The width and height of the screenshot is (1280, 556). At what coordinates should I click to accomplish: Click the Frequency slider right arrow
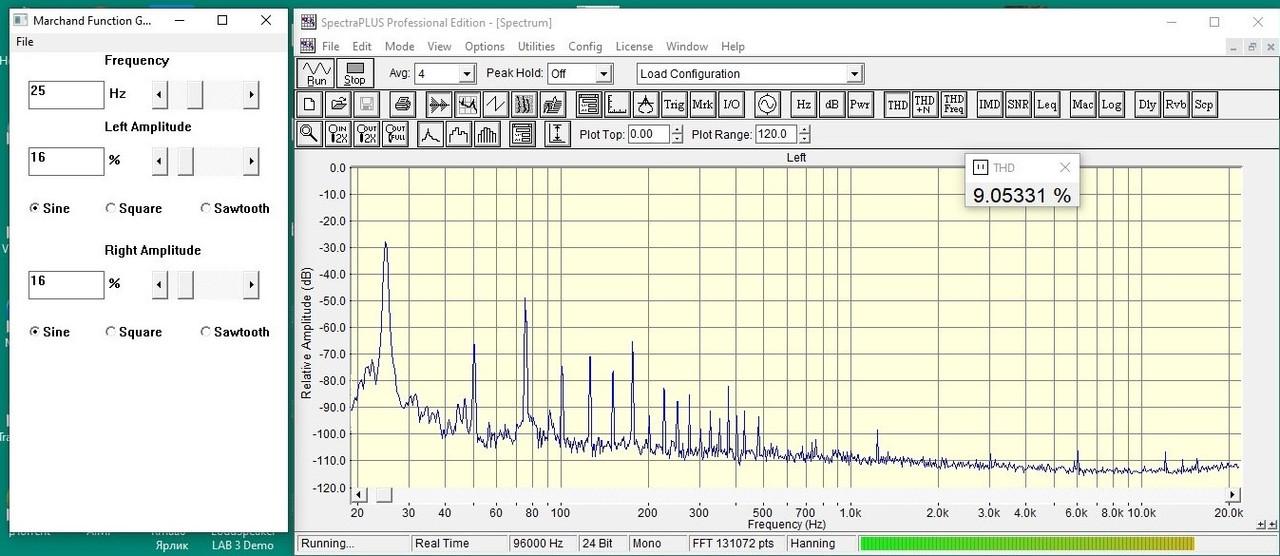(x=251, y=95)
